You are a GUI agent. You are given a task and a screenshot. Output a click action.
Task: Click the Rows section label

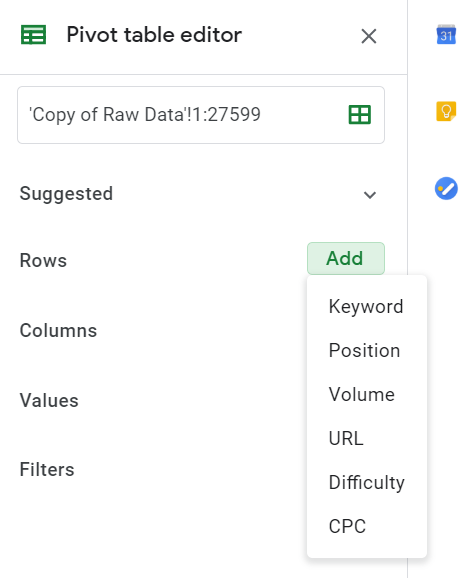pos(43,261)
